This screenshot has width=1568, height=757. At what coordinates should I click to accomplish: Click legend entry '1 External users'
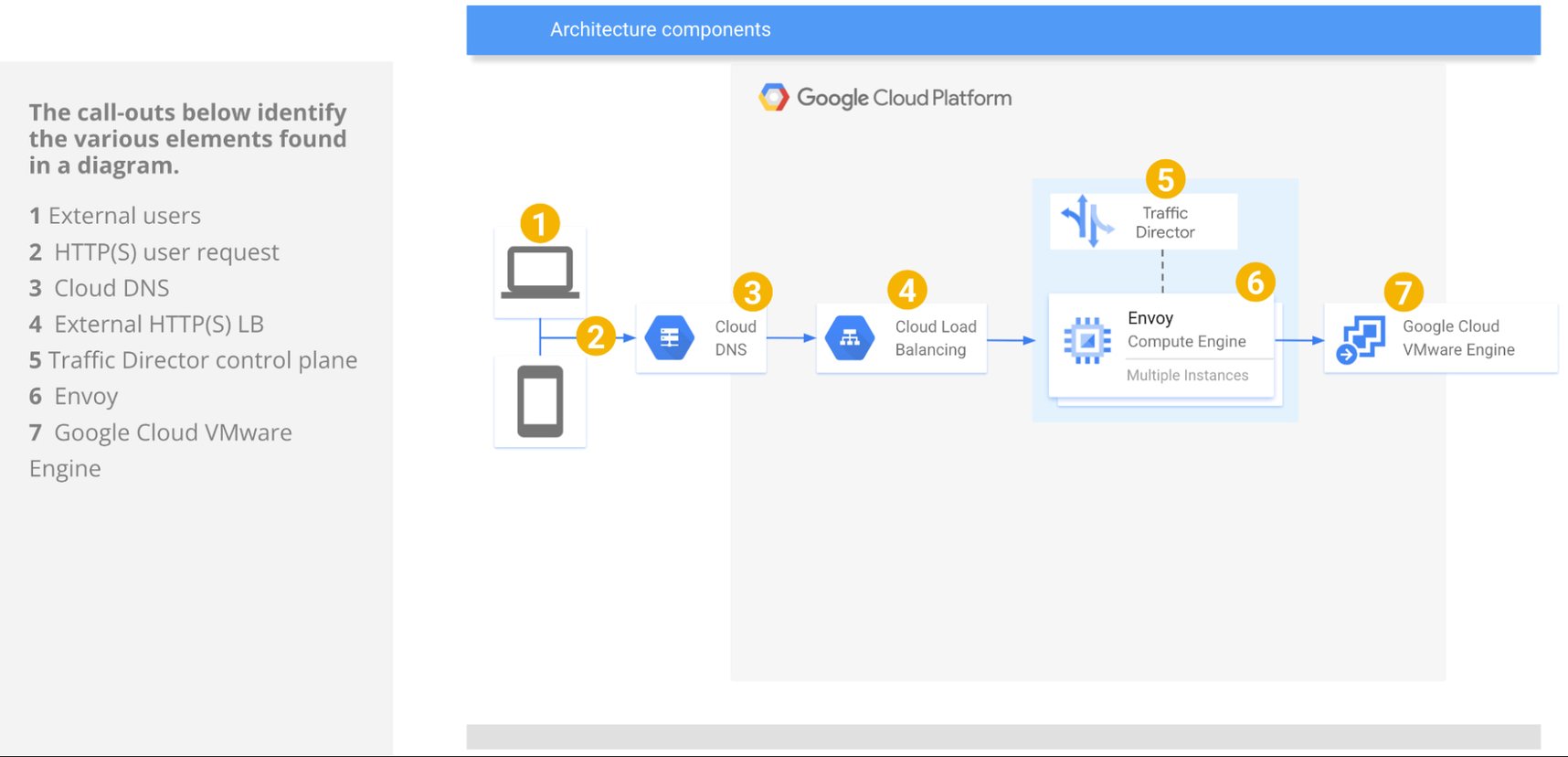(115, 216)
